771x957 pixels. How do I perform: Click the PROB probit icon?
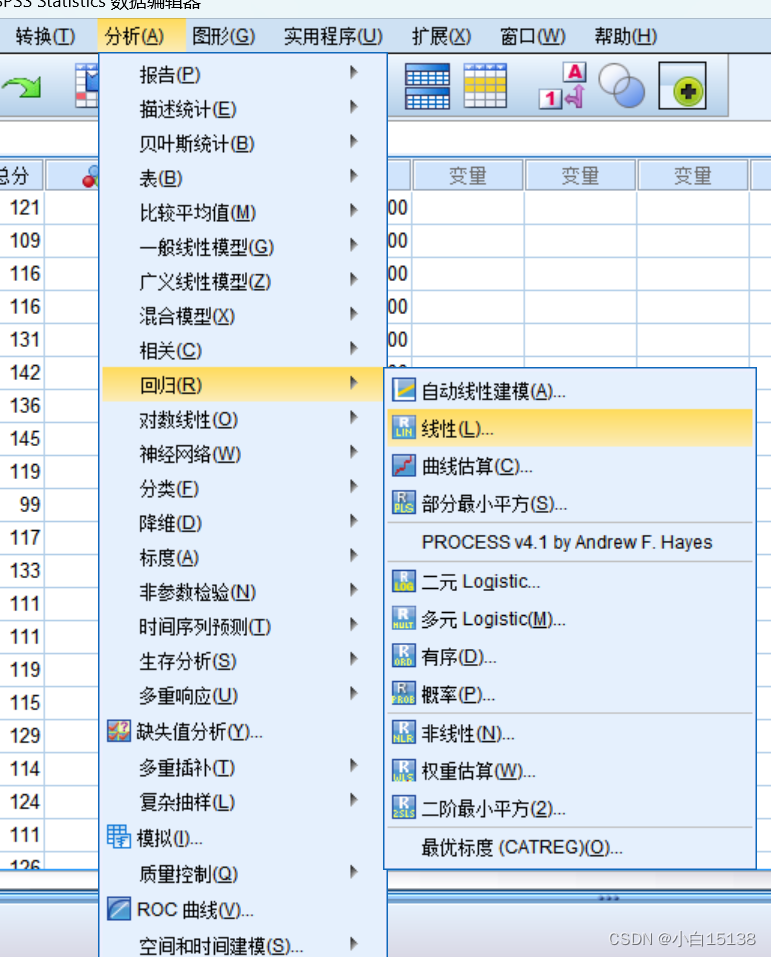coord(404,695)
